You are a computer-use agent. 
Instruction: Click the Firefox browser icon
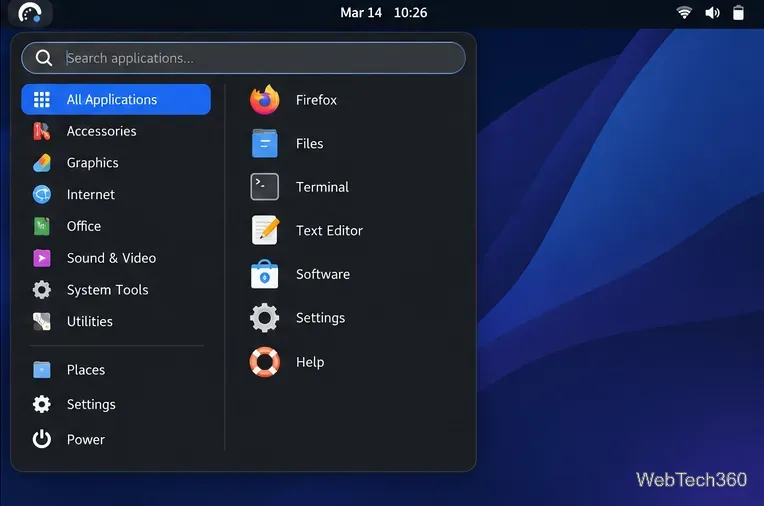(x=265, y=100)
